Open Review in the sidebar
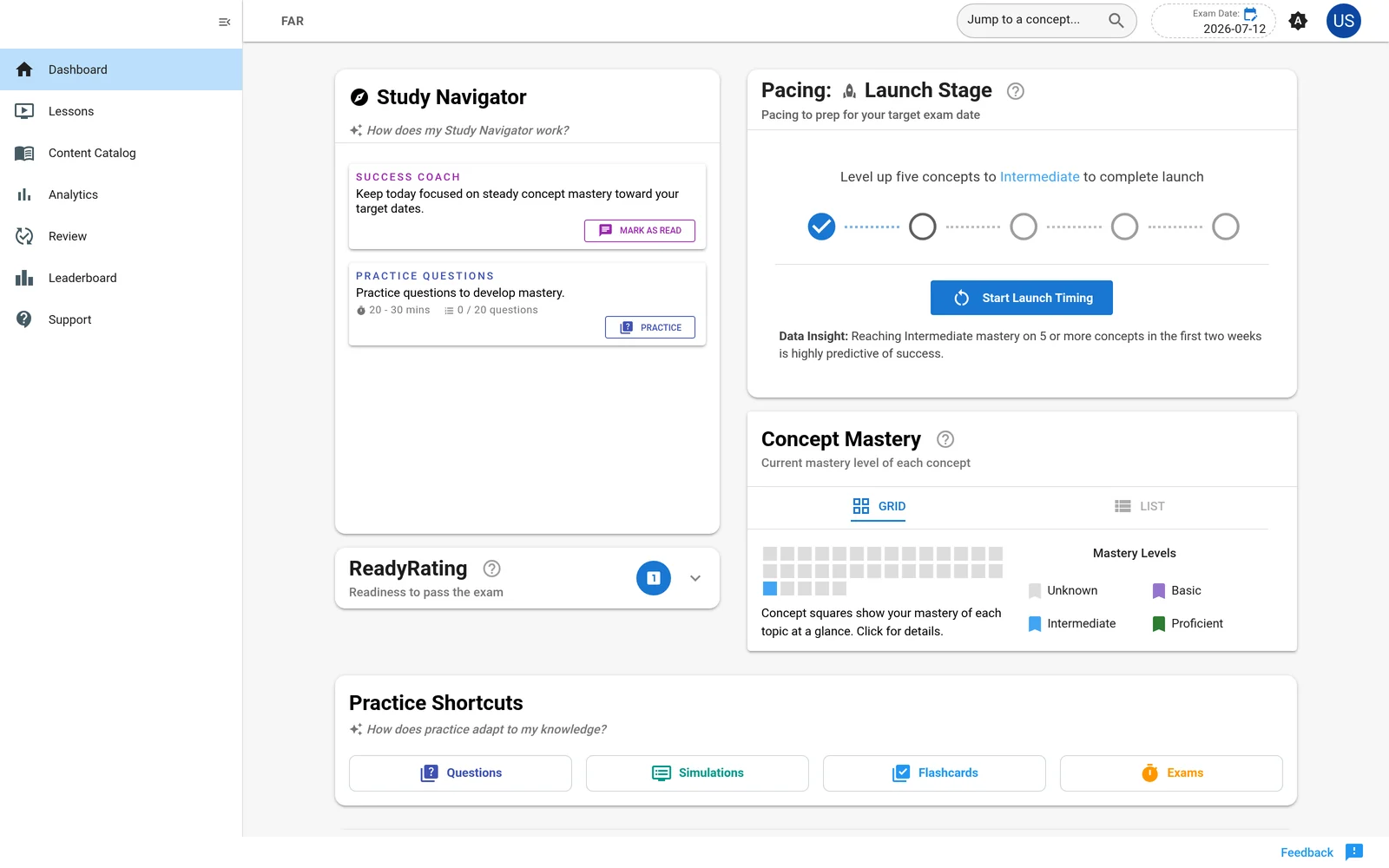1389x868 pixels. [x=121, y=236]
